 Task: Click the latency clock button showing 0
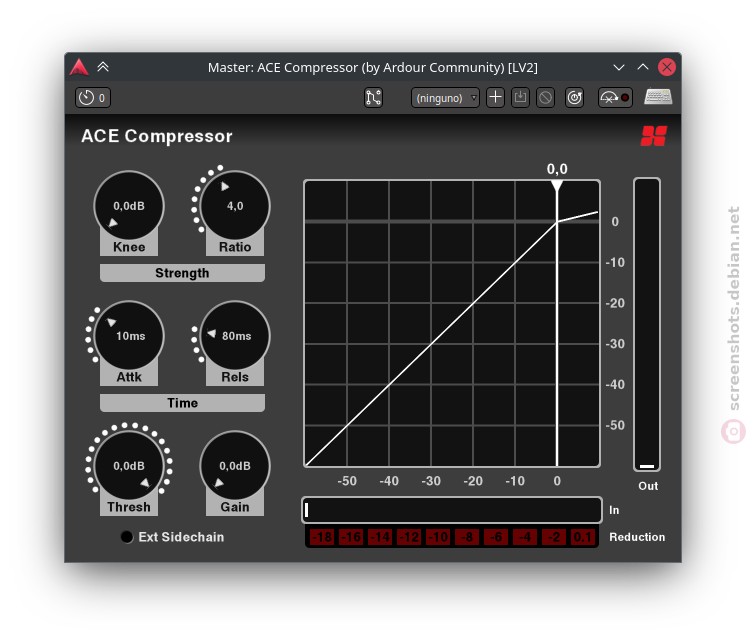tap(93, 98)
